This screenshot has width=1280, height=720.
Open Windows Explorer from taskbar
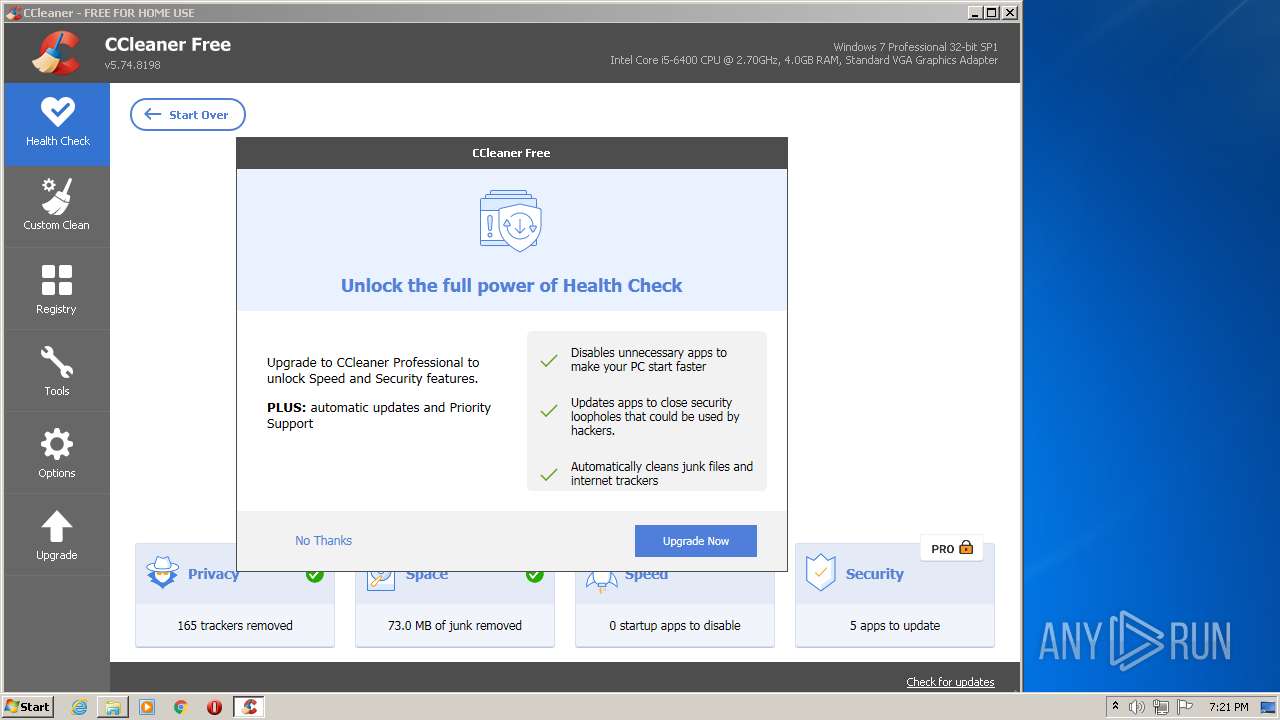point(113,707)
